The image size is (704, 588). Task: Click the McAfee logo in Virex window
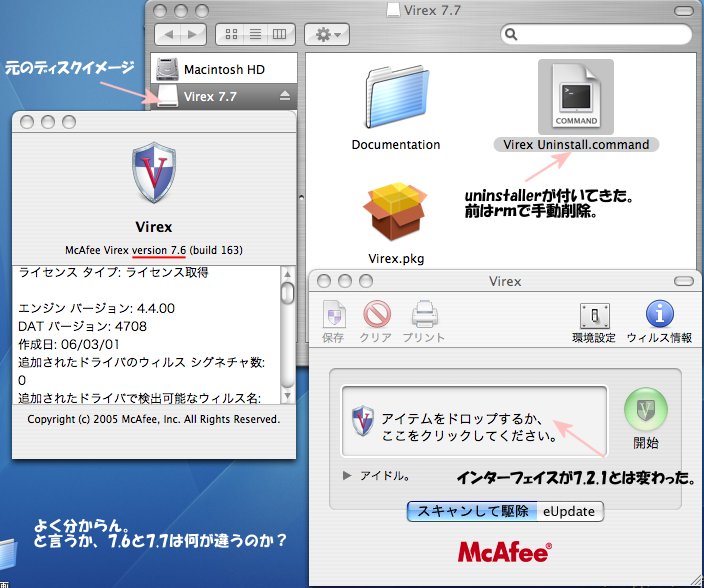[505, 552]
